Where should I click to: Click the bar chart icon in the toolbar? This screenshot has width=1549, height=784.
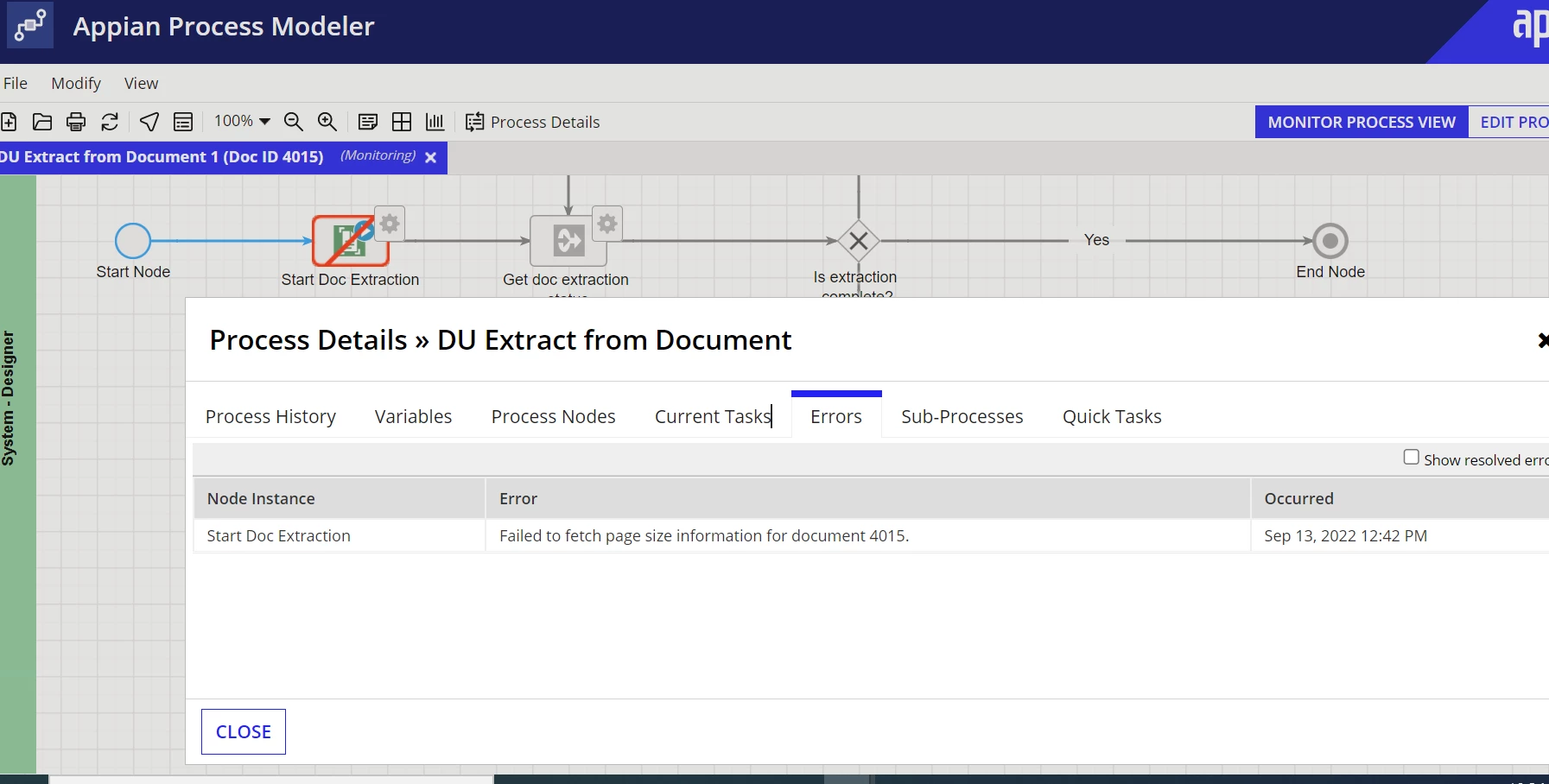click(435, 122)
